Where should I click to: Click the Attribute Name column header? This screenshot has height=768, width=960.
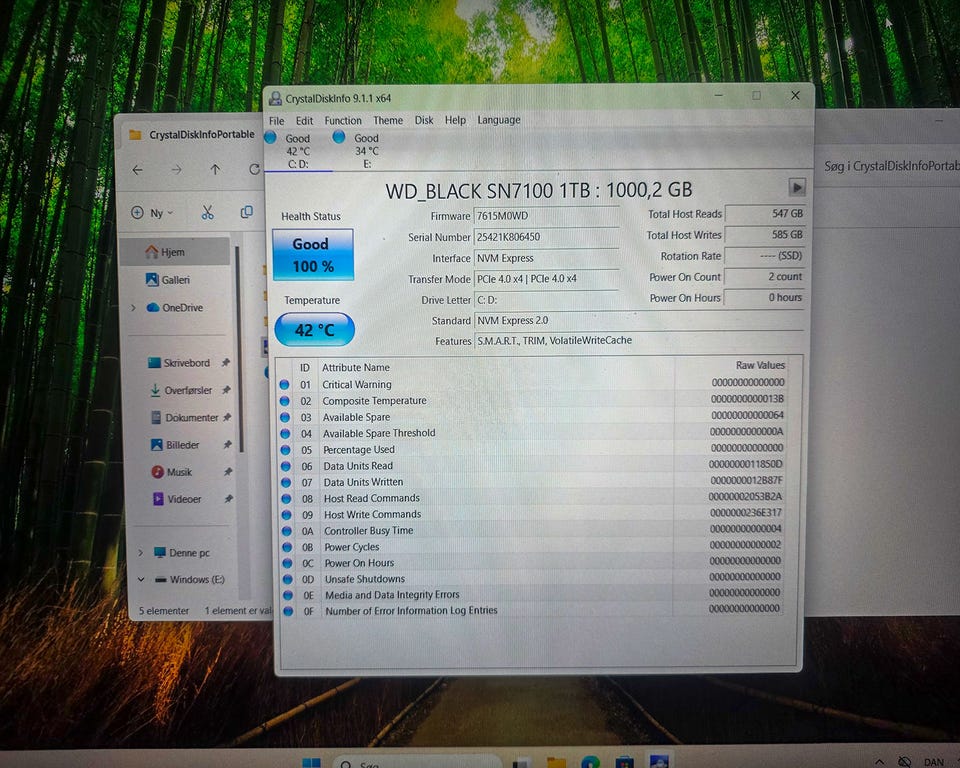tap(356, 367)
